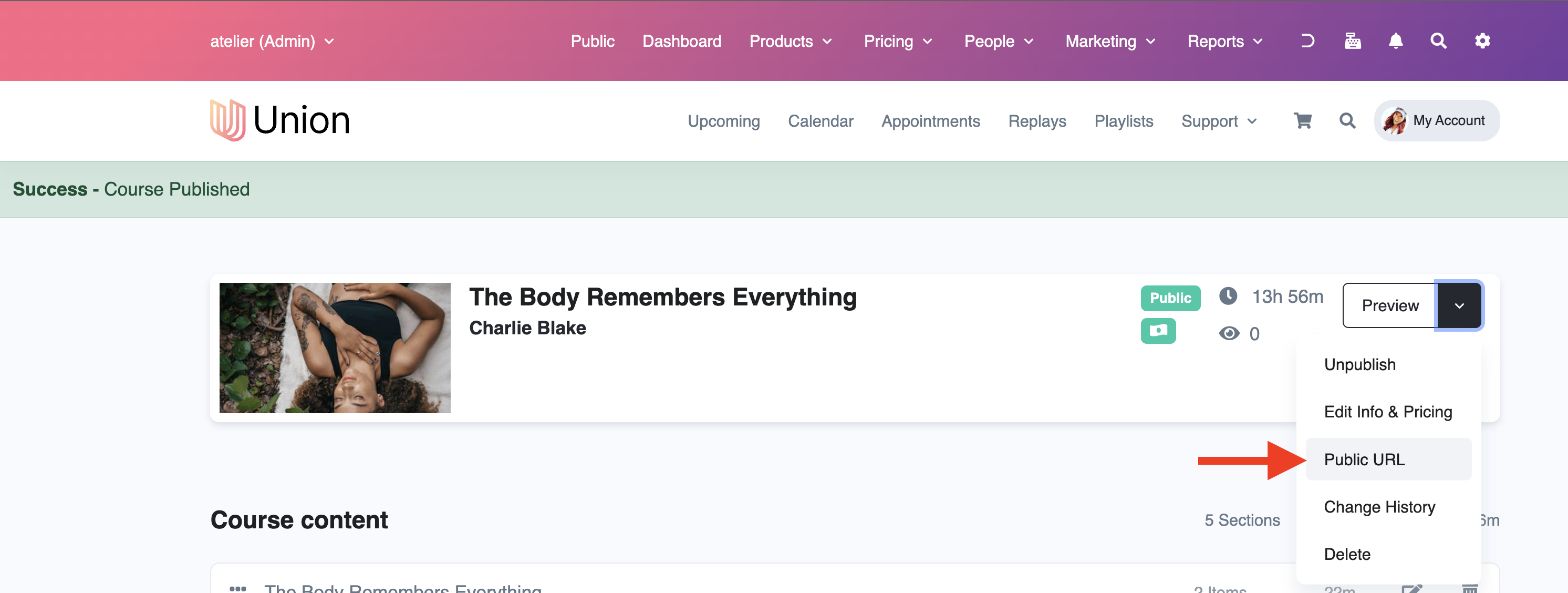Expand the Support menu
The height and width of the screenshot is (593, 1568).
[1219, 121]
